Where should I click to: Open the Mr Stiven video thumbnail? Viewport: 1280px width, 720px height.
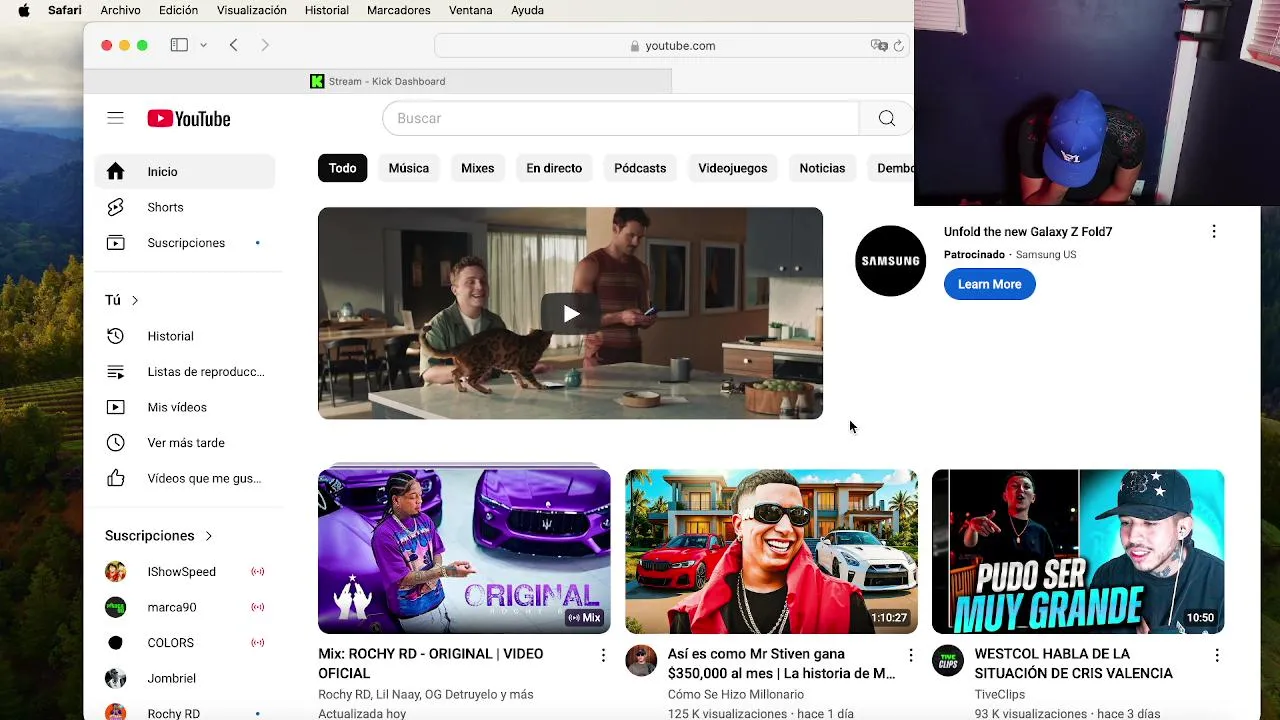click(771, 551)
